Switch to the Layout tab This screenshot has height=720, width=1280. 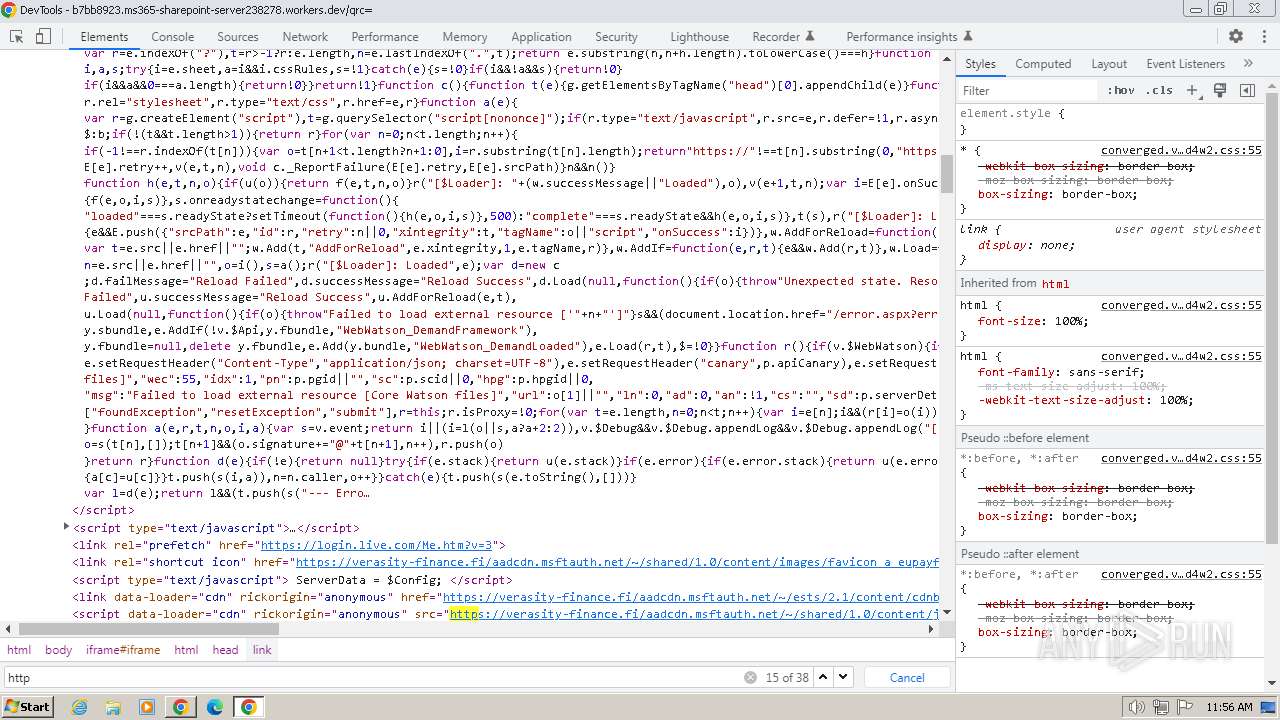[x=1109, y=63]
